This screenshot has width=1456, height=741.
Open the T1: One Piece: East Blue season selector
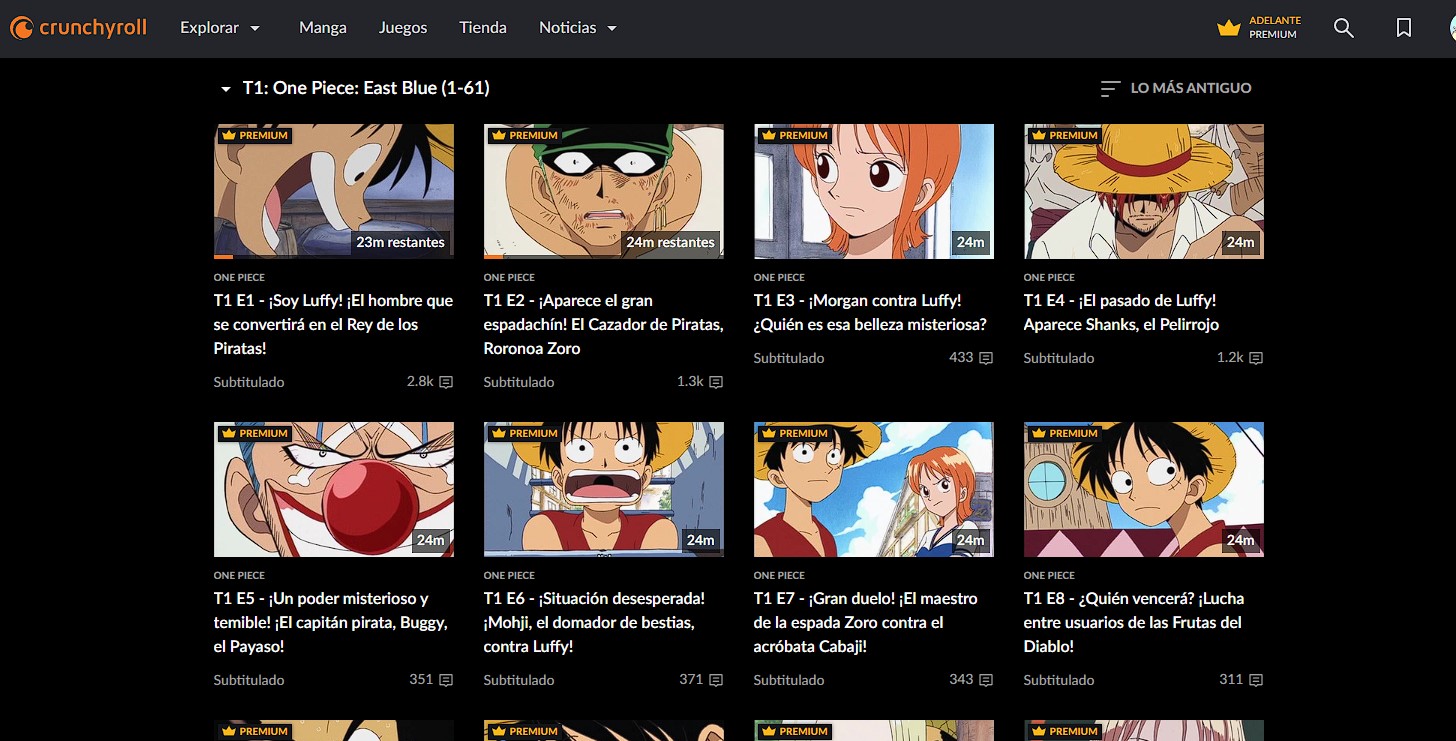point(354,88)
